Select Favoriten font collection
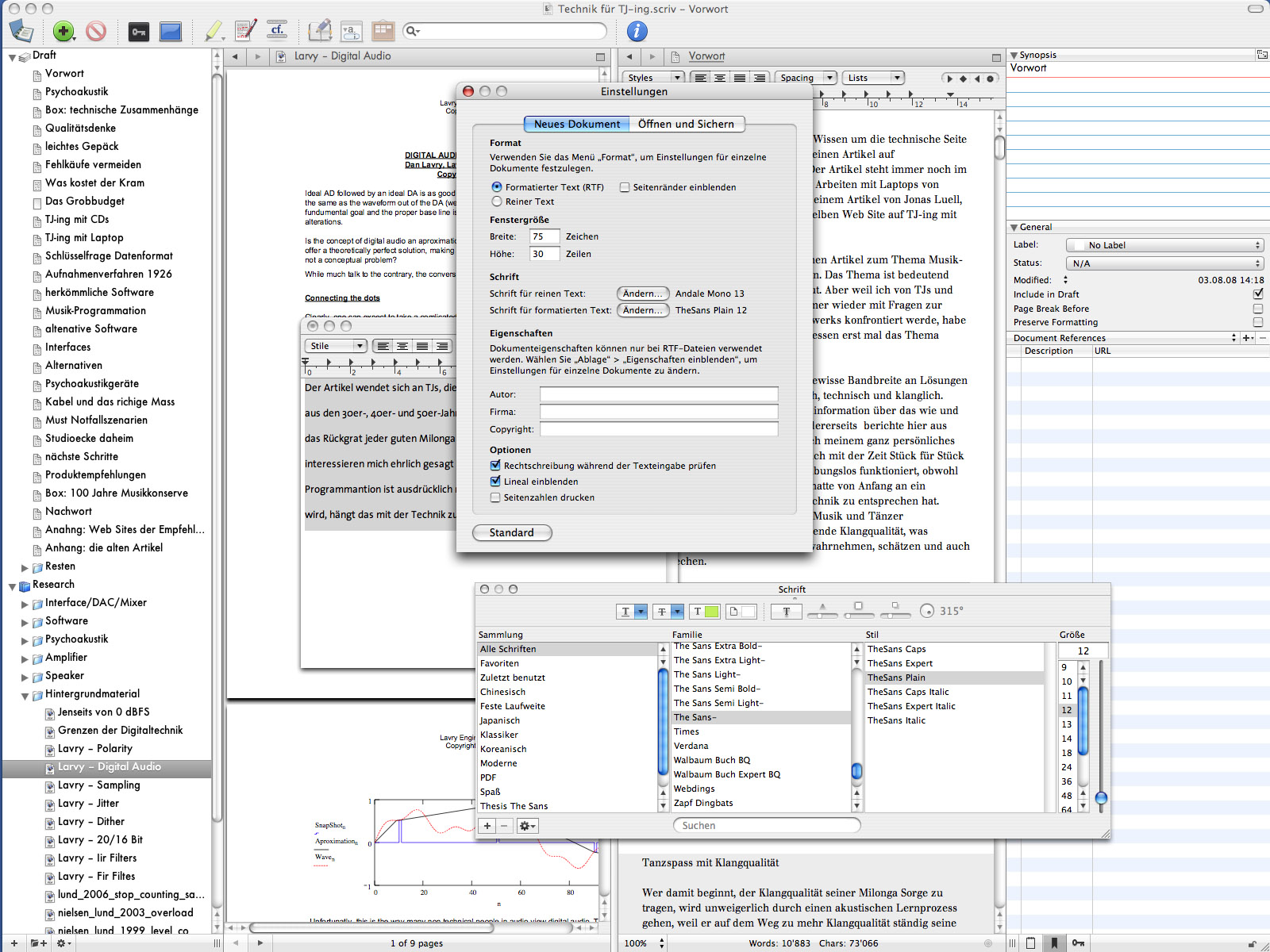This screenshot has width=1270, height=952. pos(500,663)
